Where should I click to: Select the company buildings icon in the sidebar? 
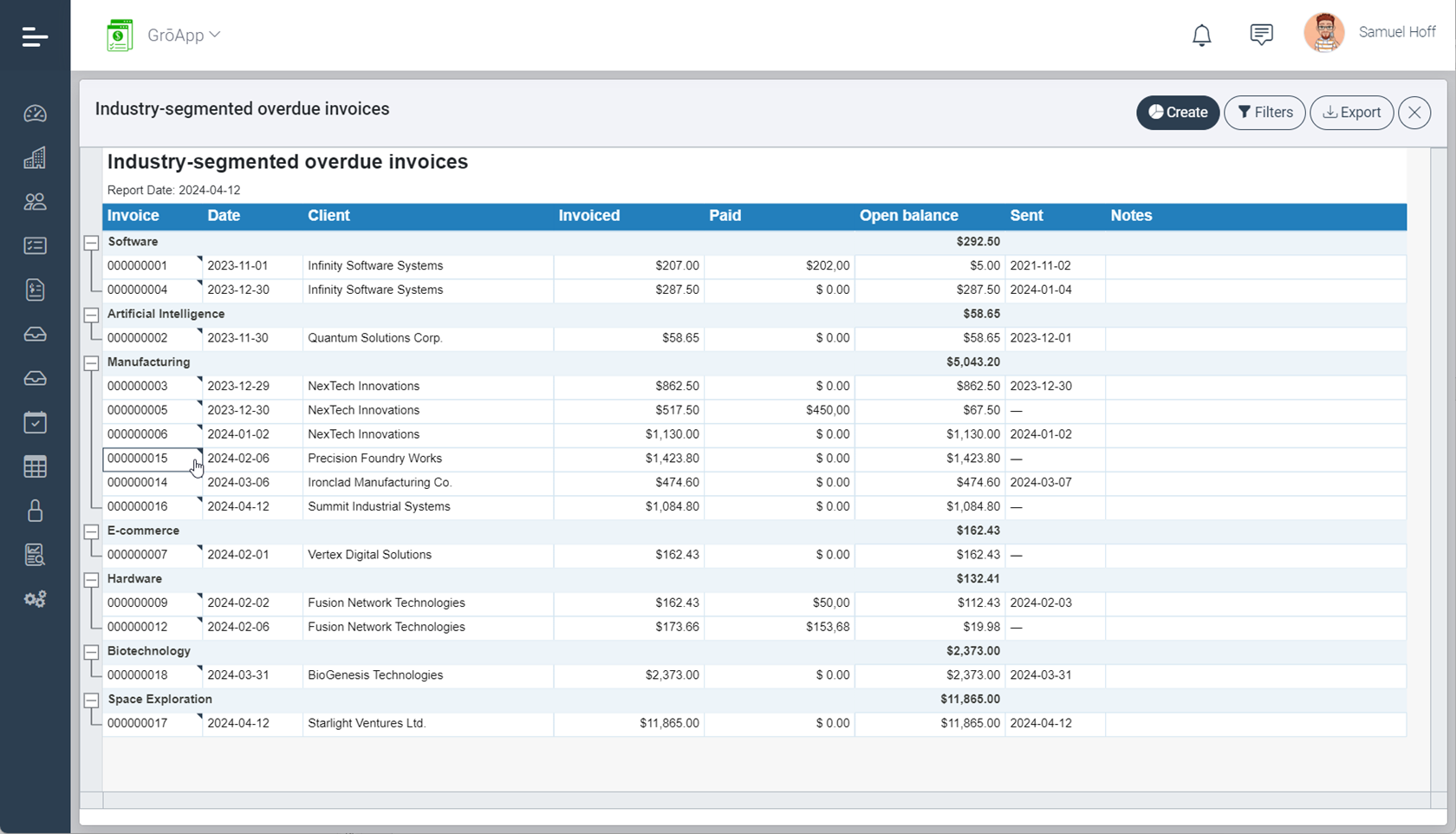tap(35, 157)
